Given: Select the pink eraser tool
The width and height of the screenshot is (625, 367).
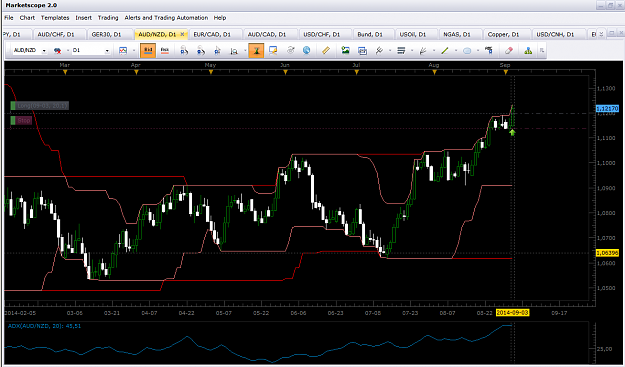Looking at the screenshot, I should tap(508, 51).
